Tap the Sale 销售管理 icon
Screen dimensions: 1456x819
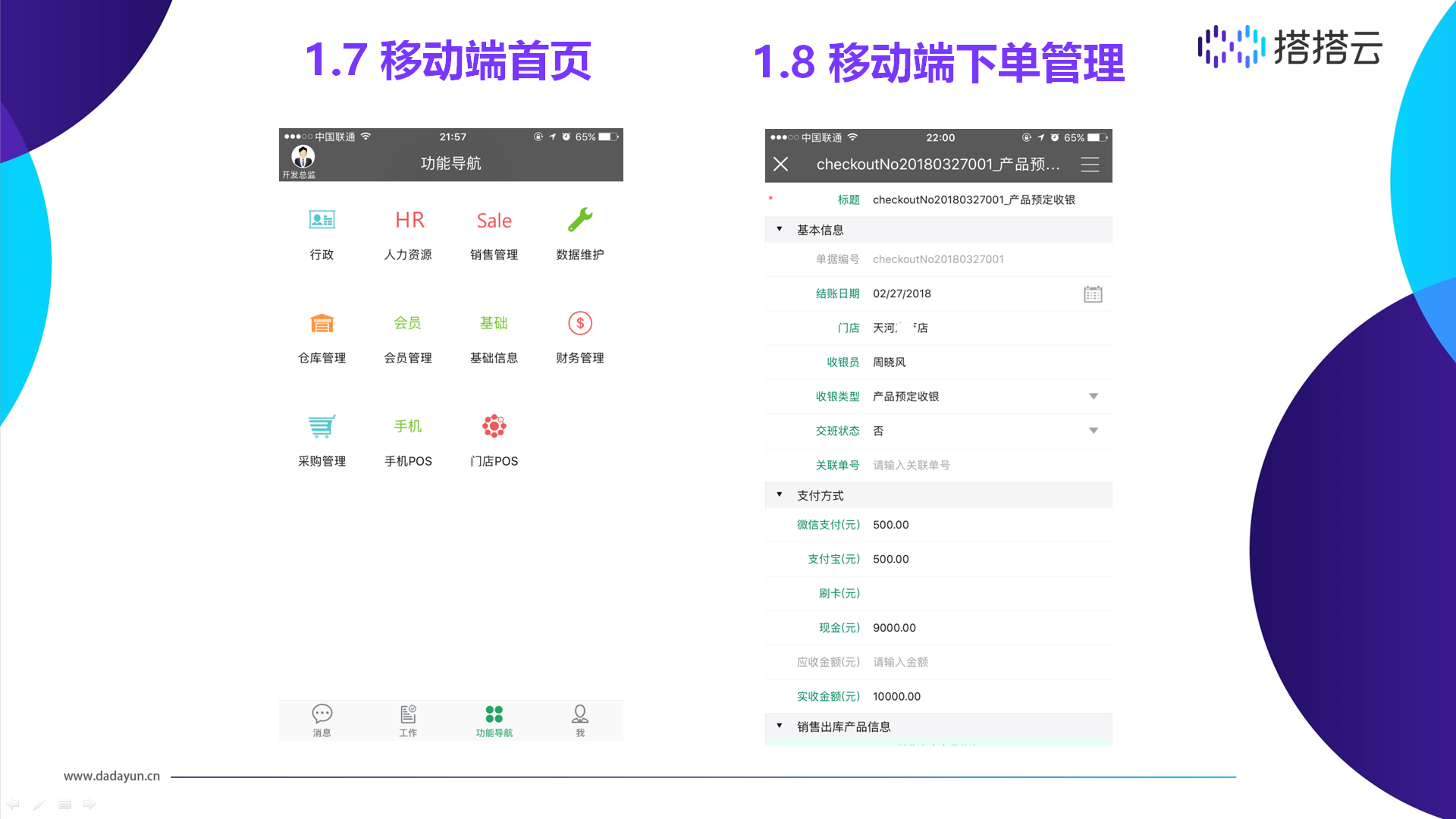click(494, 221)
